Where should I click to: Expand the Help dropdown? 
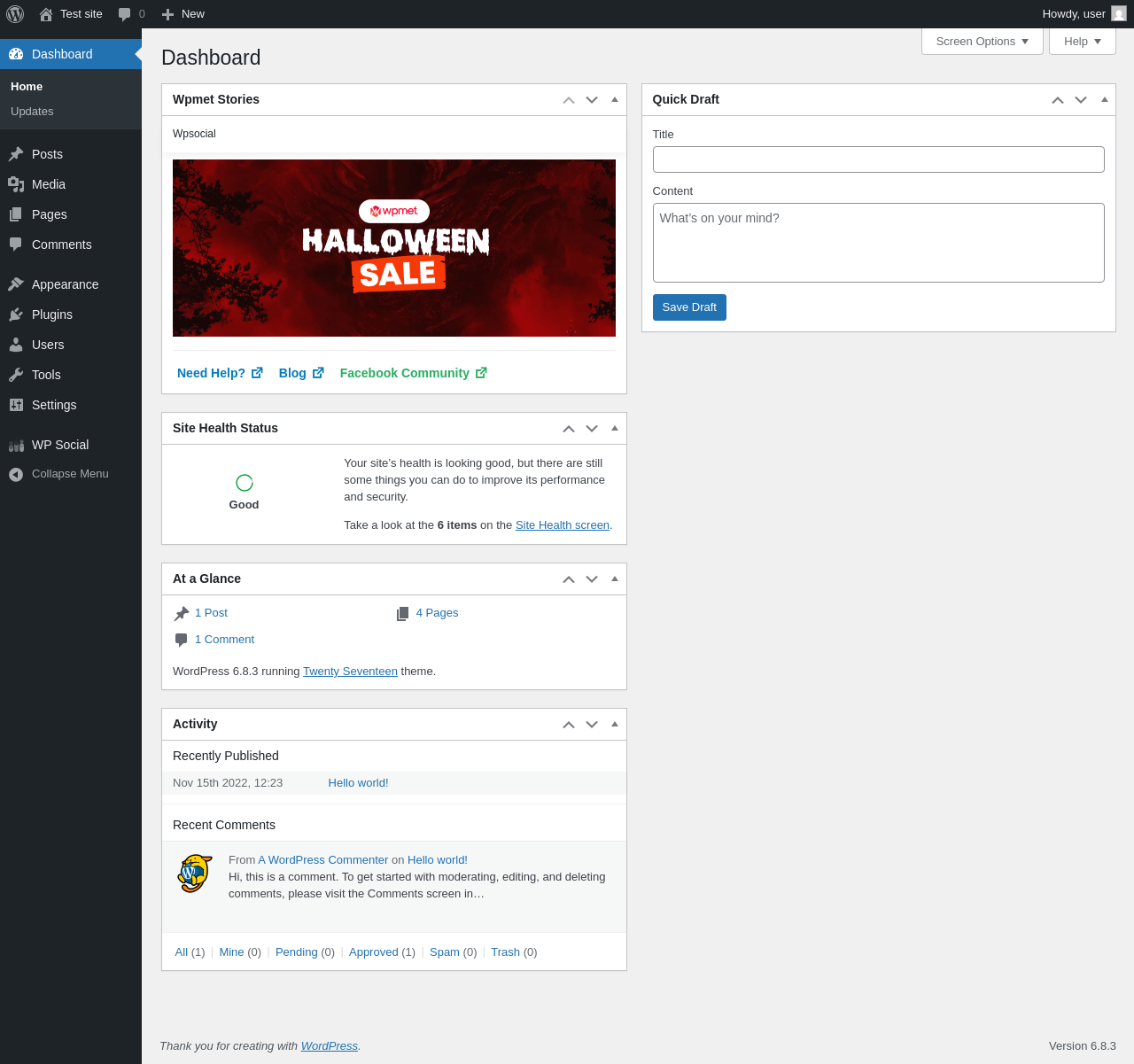pyautogui.click(x=1083, y=41)
